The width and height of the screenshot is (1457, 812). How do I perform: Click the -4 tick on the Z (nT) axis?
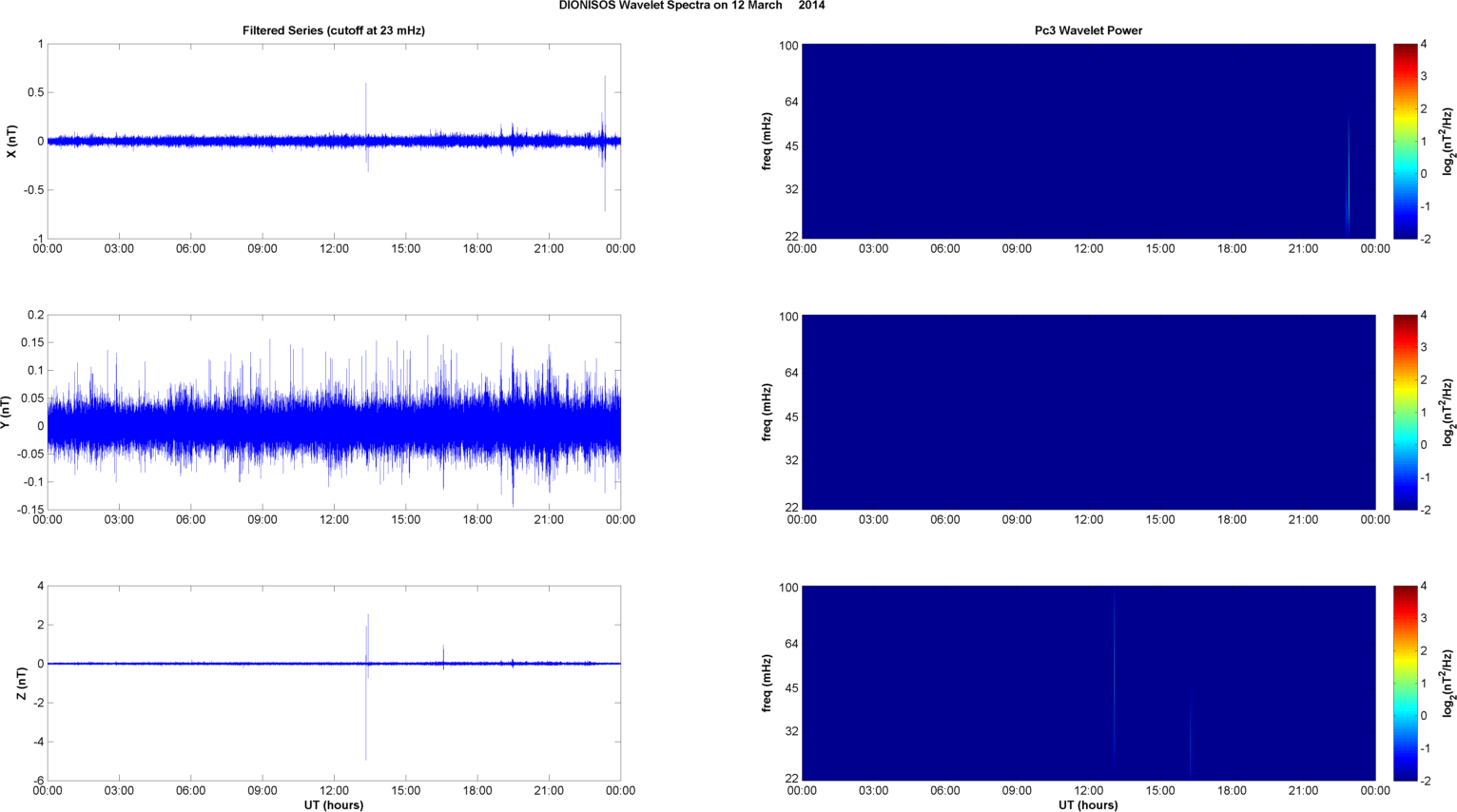point(38,743)
